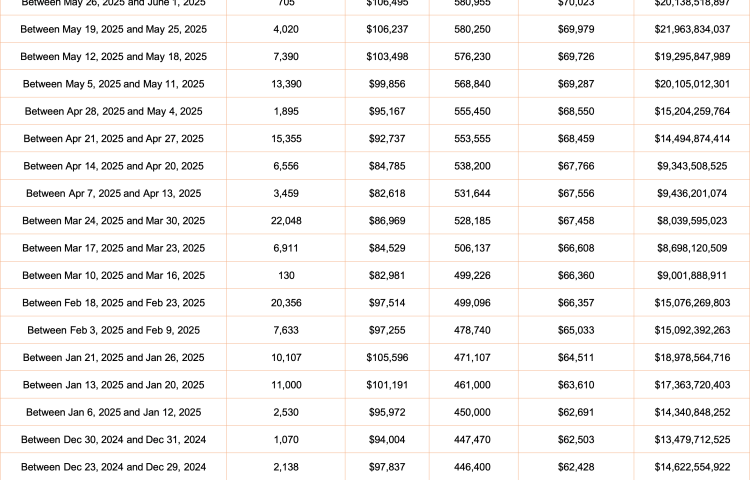
Task: Select the 7,390 cell in the May 12 row
Action: pos(286,57)
